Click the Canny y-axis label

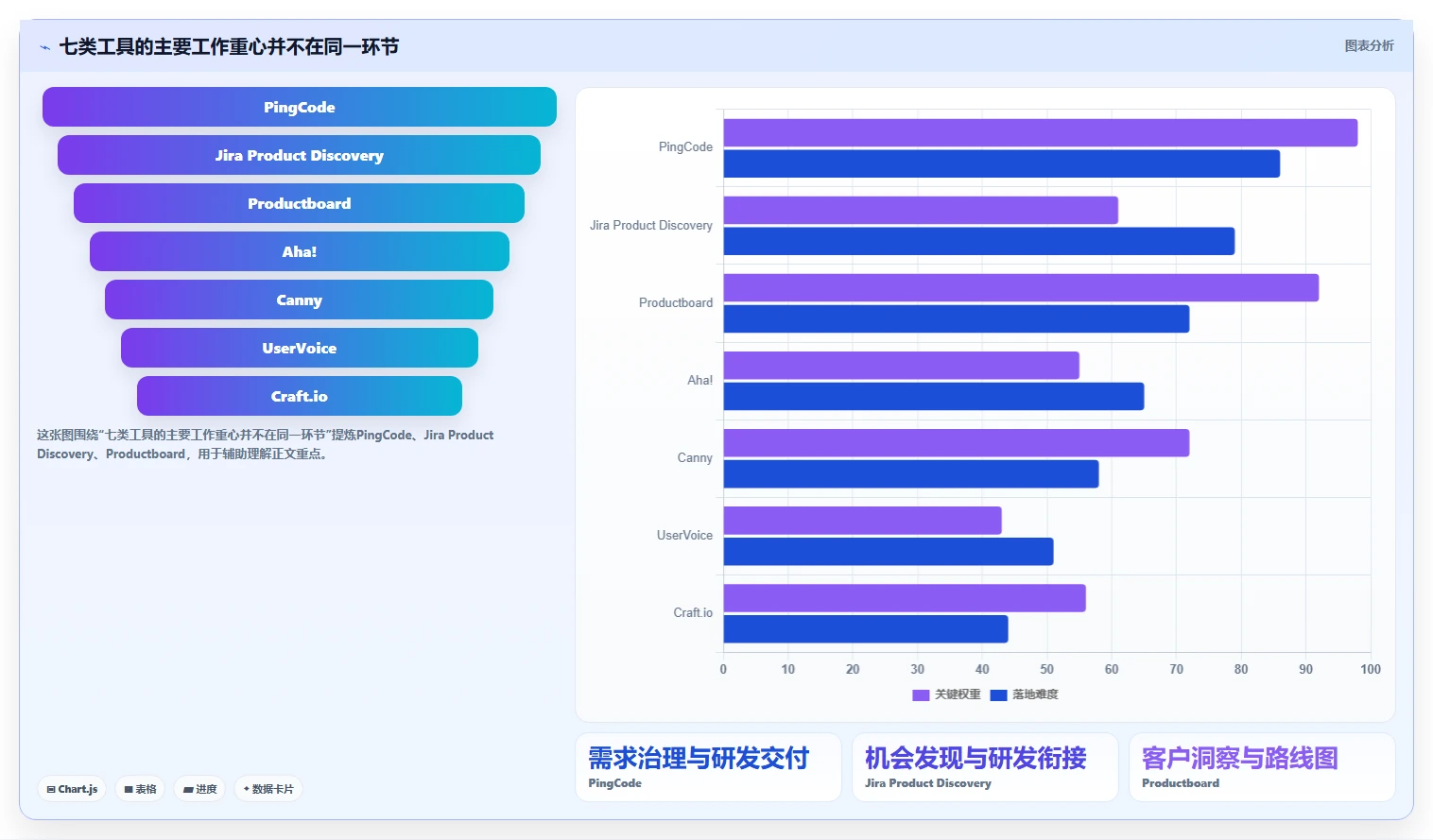click(x=695, y=458)
